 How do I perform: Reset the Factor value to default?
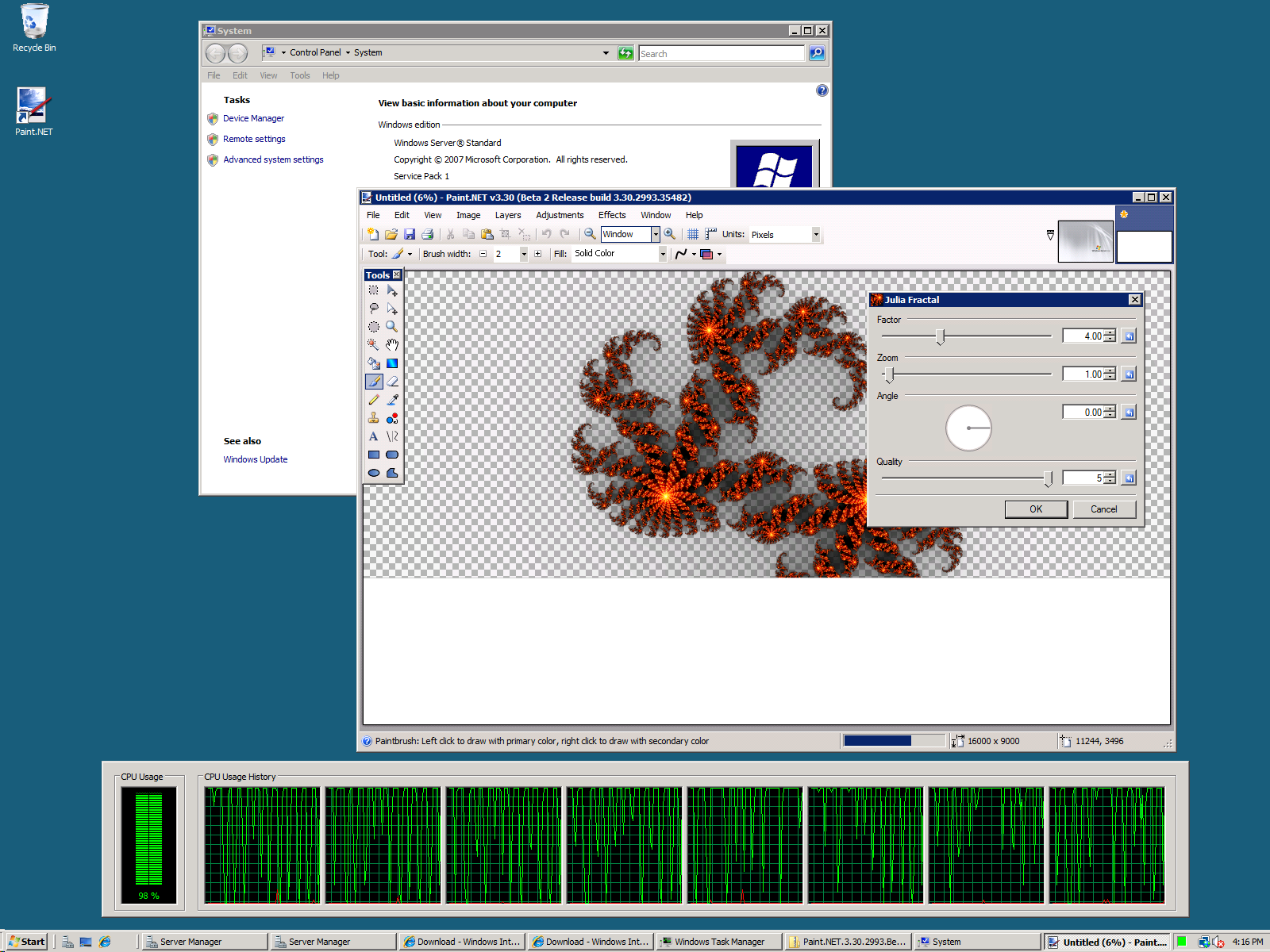[1129, 336]
